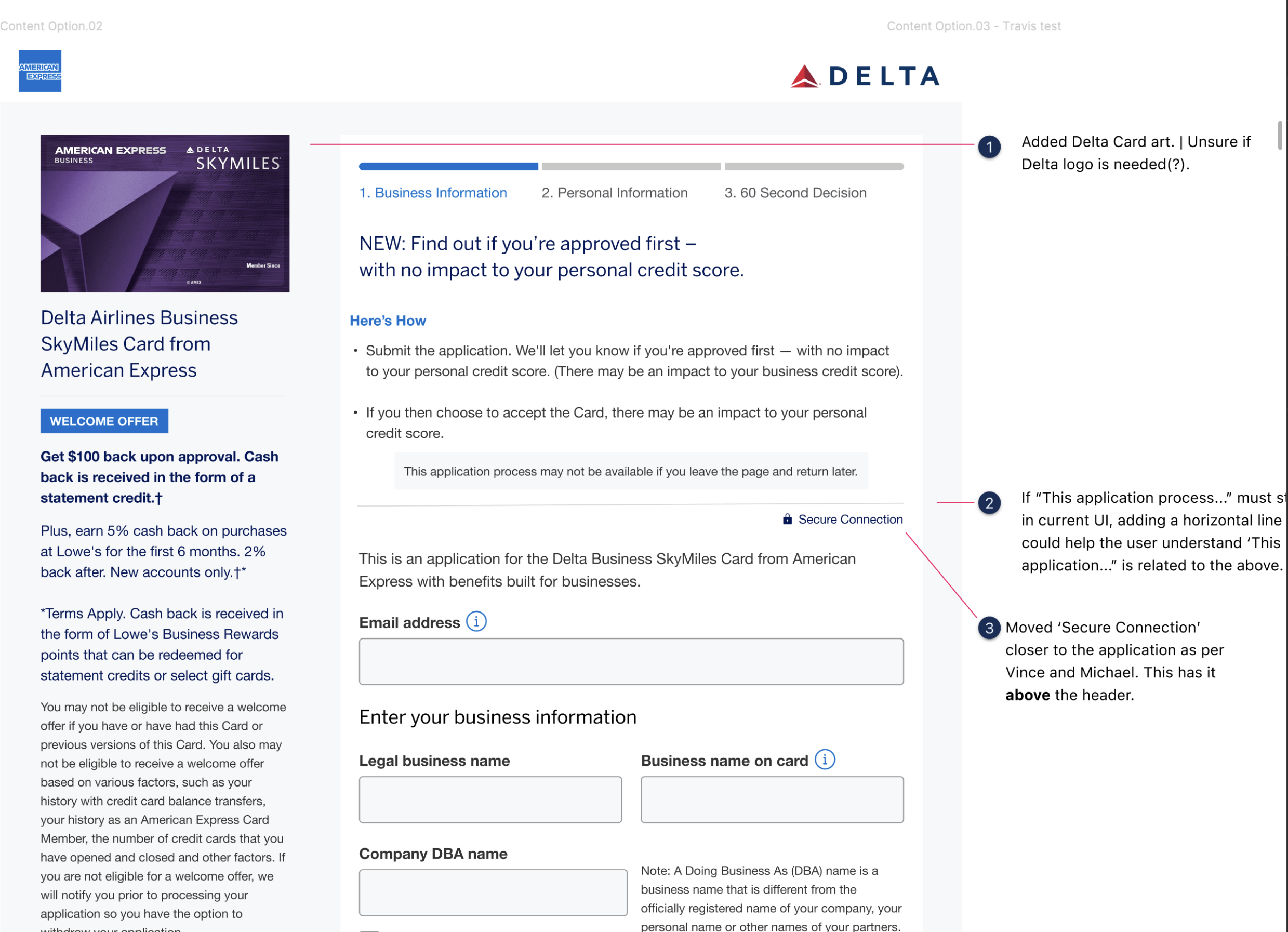Select annotation marker number 1
Image resolution: width=1288 pixels, height=932 pixels.
coord(989,148)
